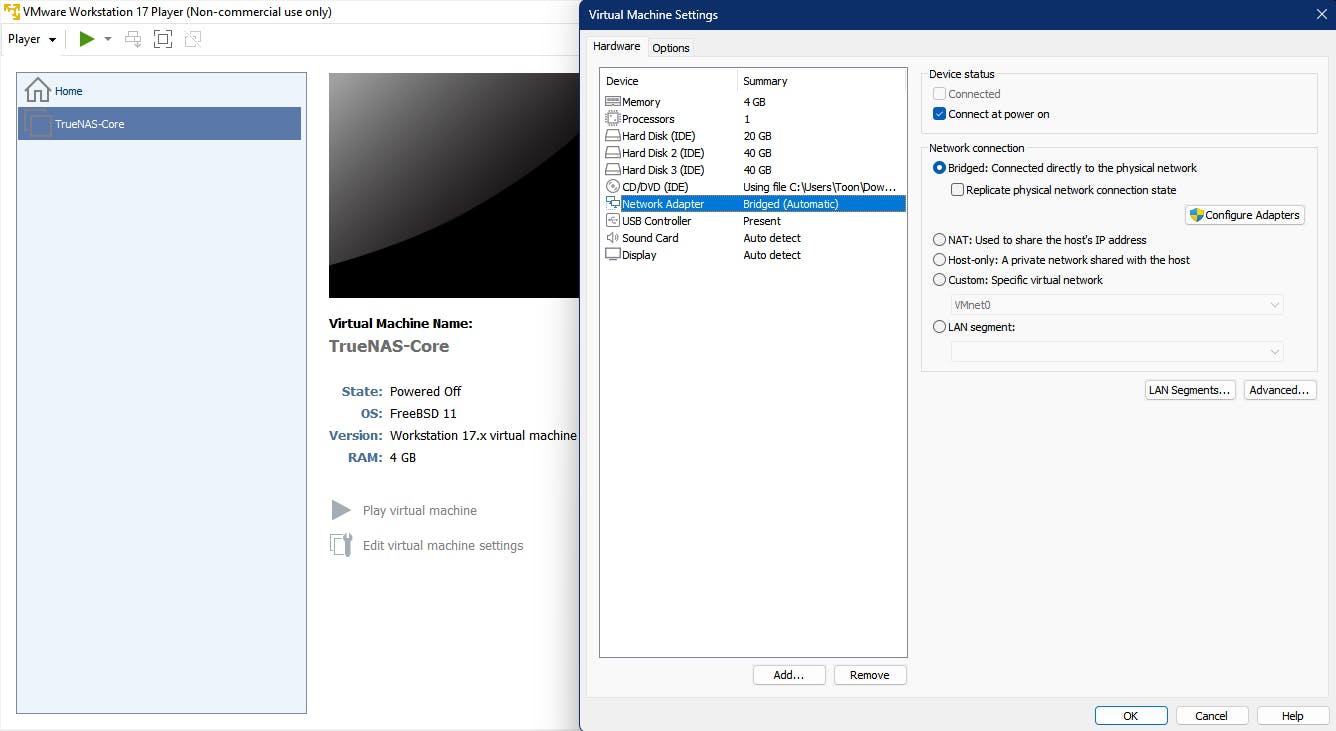The height and width of the screenshot is (731, 1336).
Task: Select the Bridged network connection option
Action: tap(939, 168)
